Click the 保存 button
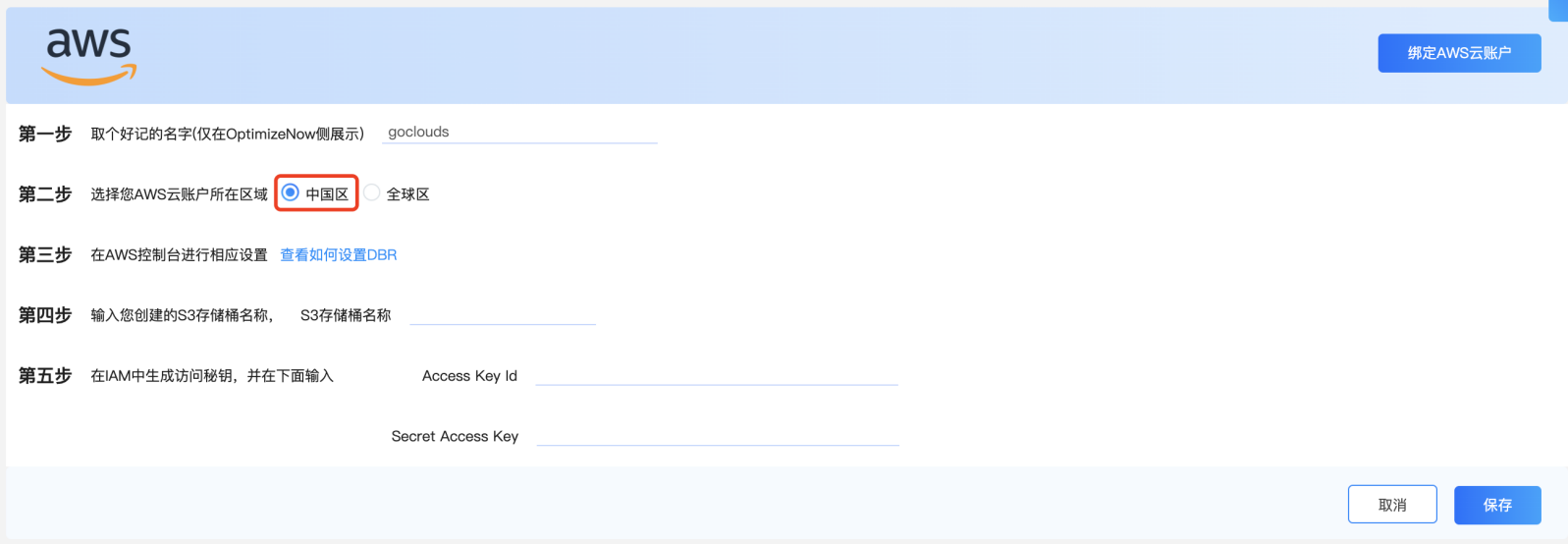The height and width of the screenshot is (544, 1568). [x=1497, y=505]
